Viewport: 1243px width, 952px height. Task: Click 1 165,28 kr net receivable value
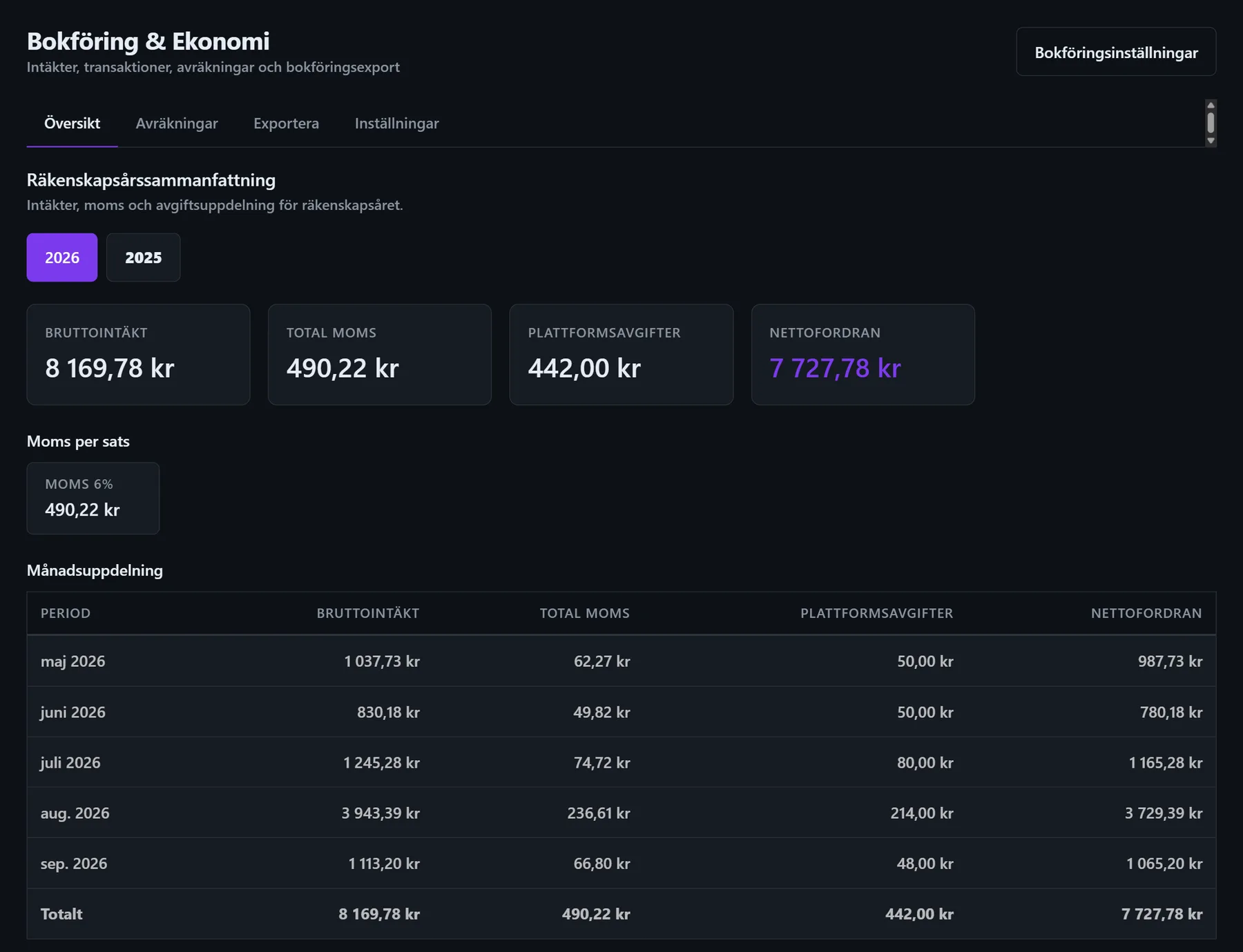(1166, 763)
